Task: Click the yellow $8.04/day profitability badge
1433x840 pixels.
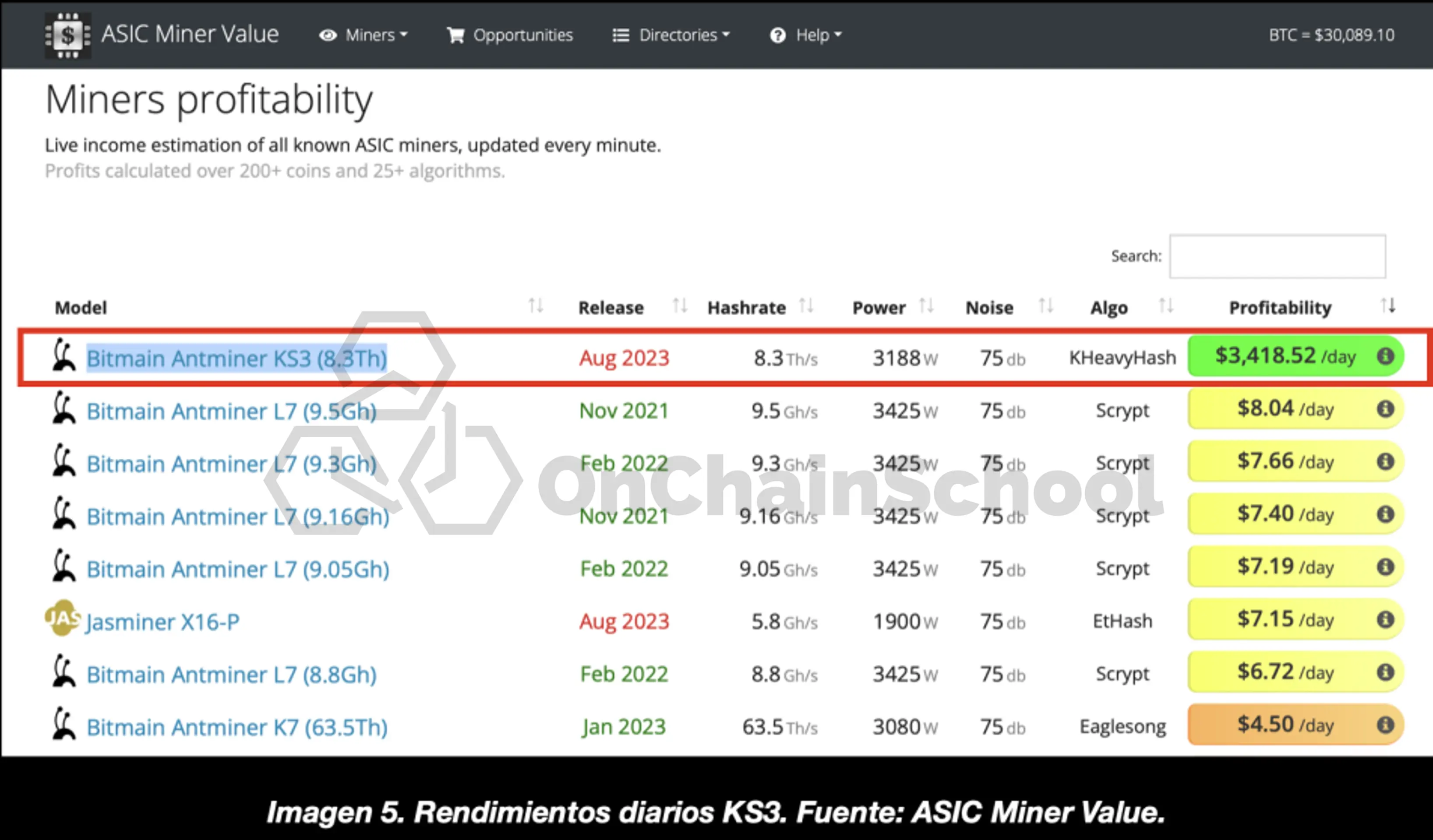Action: 1295,409
